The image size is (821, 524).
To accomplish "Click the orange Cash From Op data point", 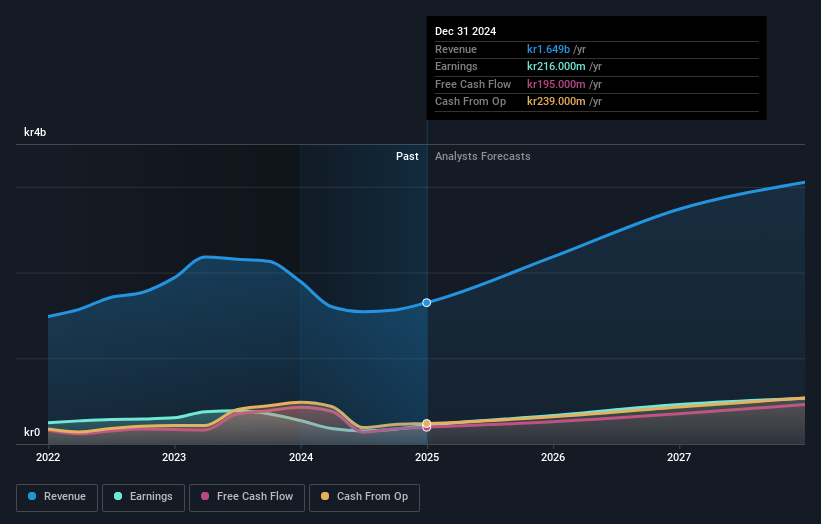I will tap(427, 423).
